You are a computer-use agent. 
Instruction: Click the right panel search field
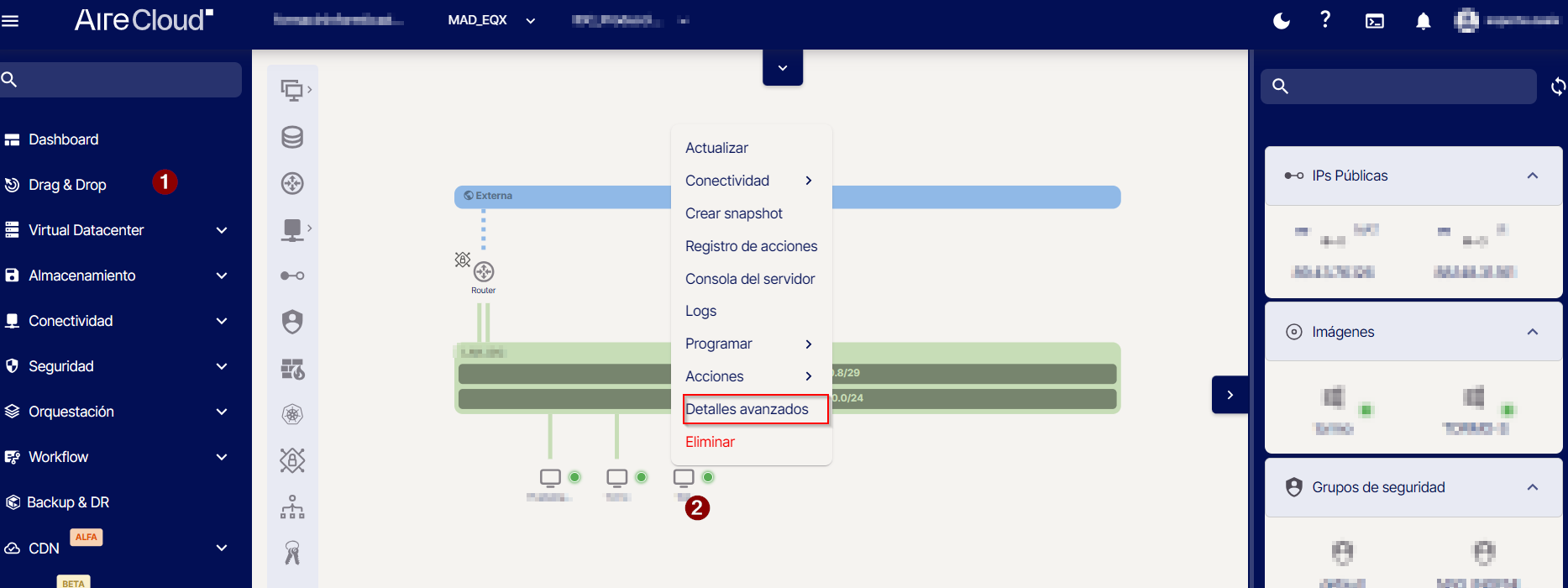(1398, 86)
